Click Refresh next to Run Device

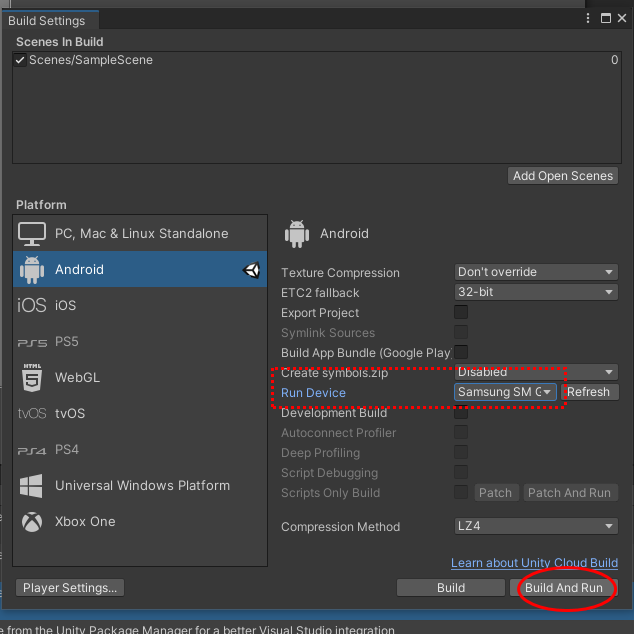pyautogui.click(x=589, y=392)
